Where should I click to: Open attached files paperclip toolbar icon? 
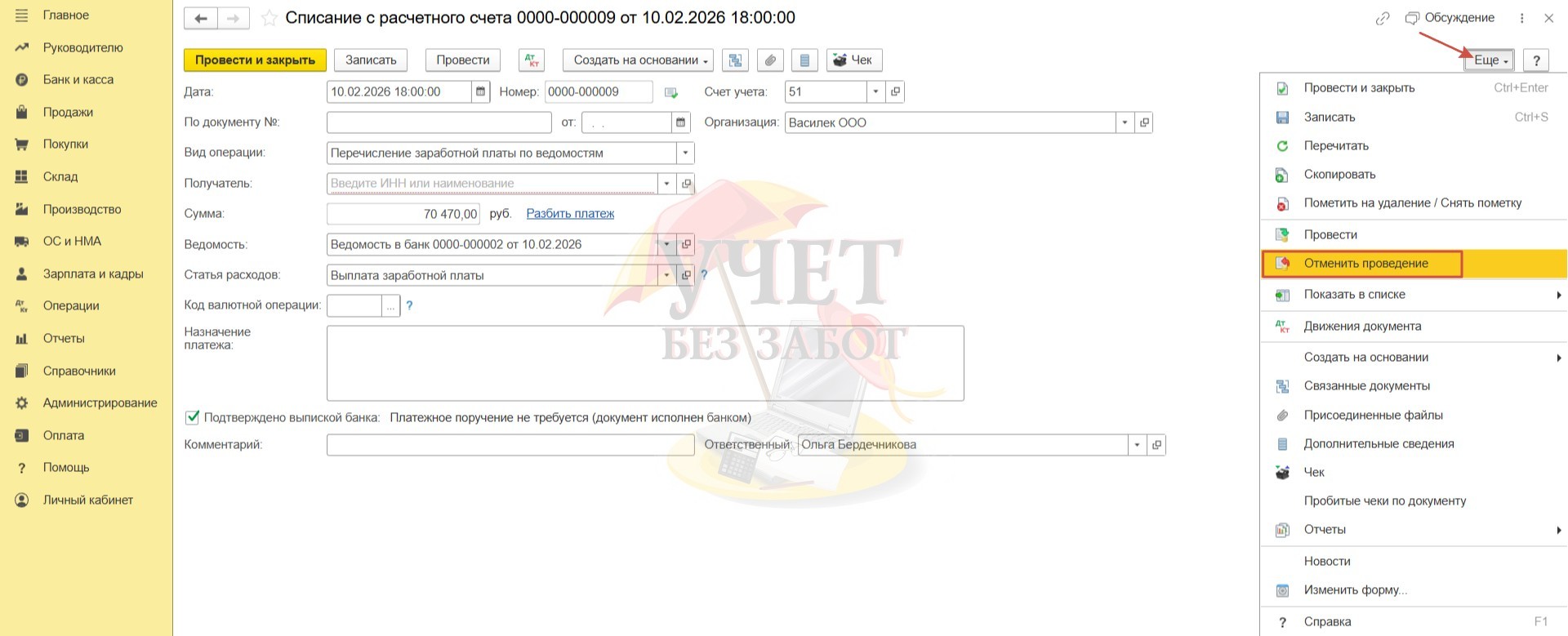point(770,60)
